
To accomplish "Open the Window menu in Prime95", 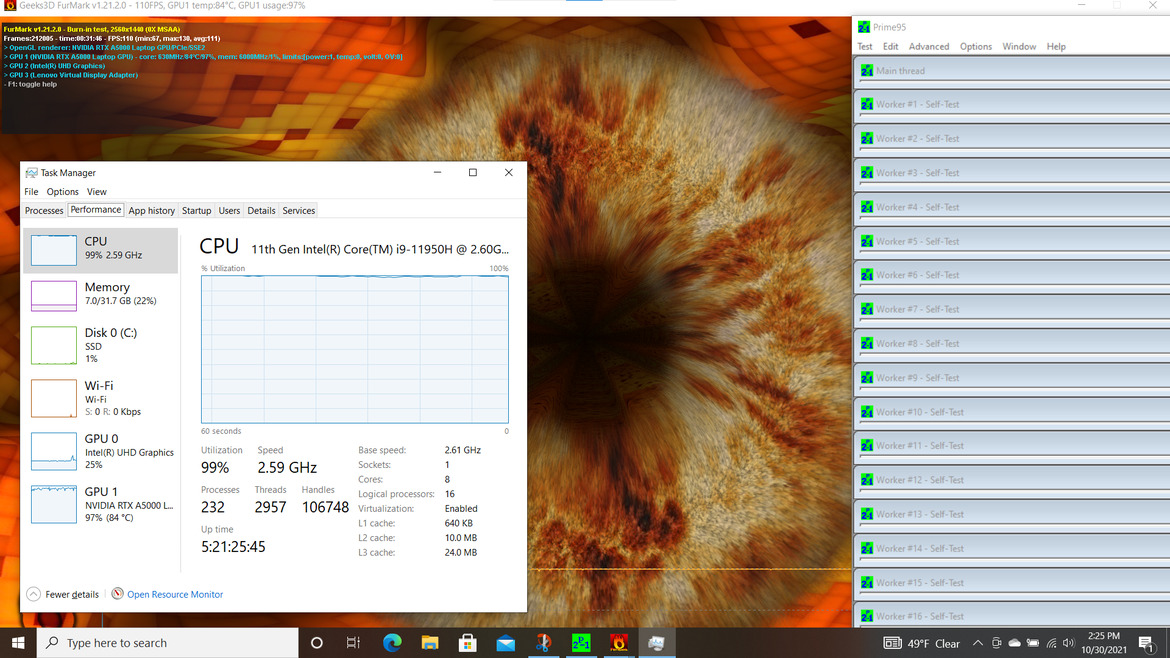I will point(1019,46).
